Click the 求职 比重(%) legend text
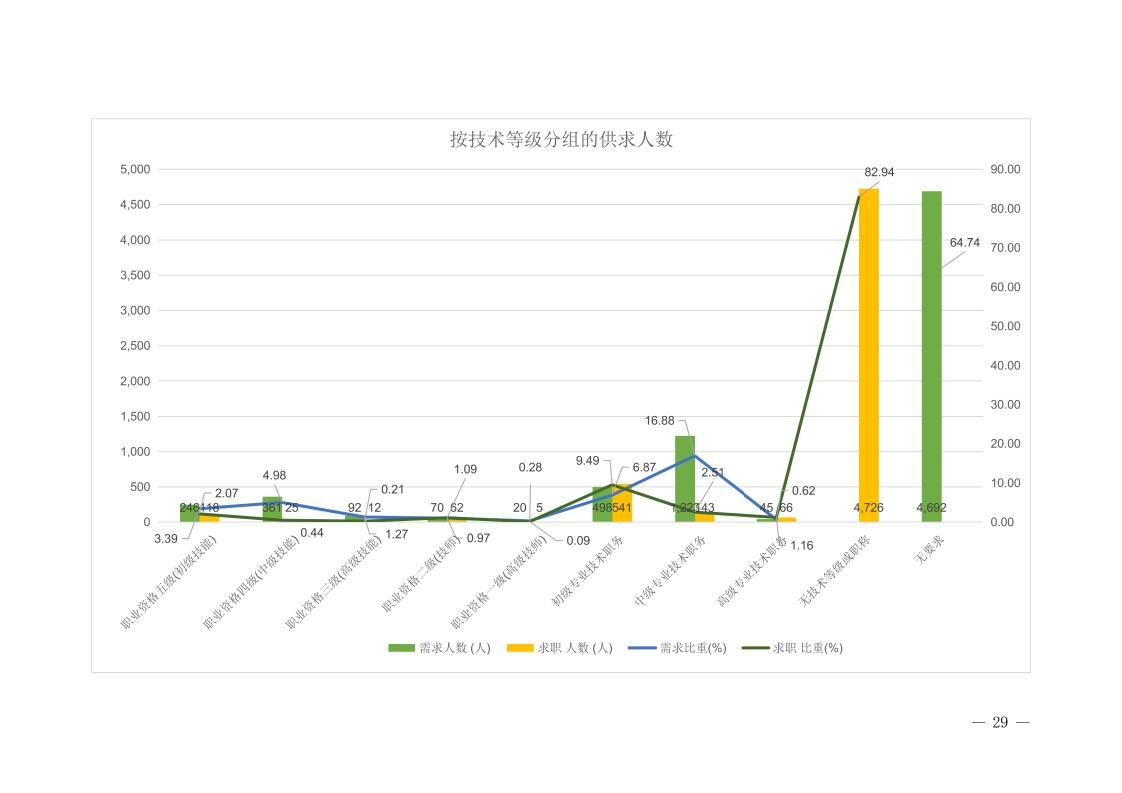 pyautogui.click(x=808, y=648)
